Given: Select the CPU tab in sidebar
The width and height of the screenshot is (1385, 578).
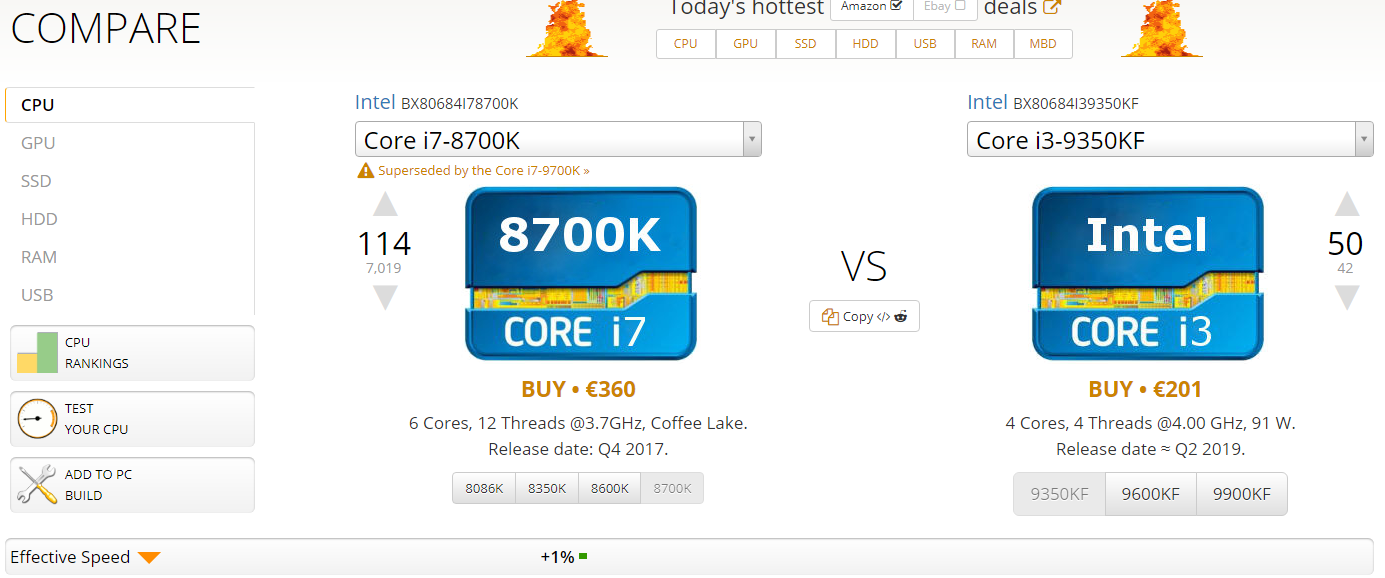Looking at the screenshot, I should coord(130,105).
